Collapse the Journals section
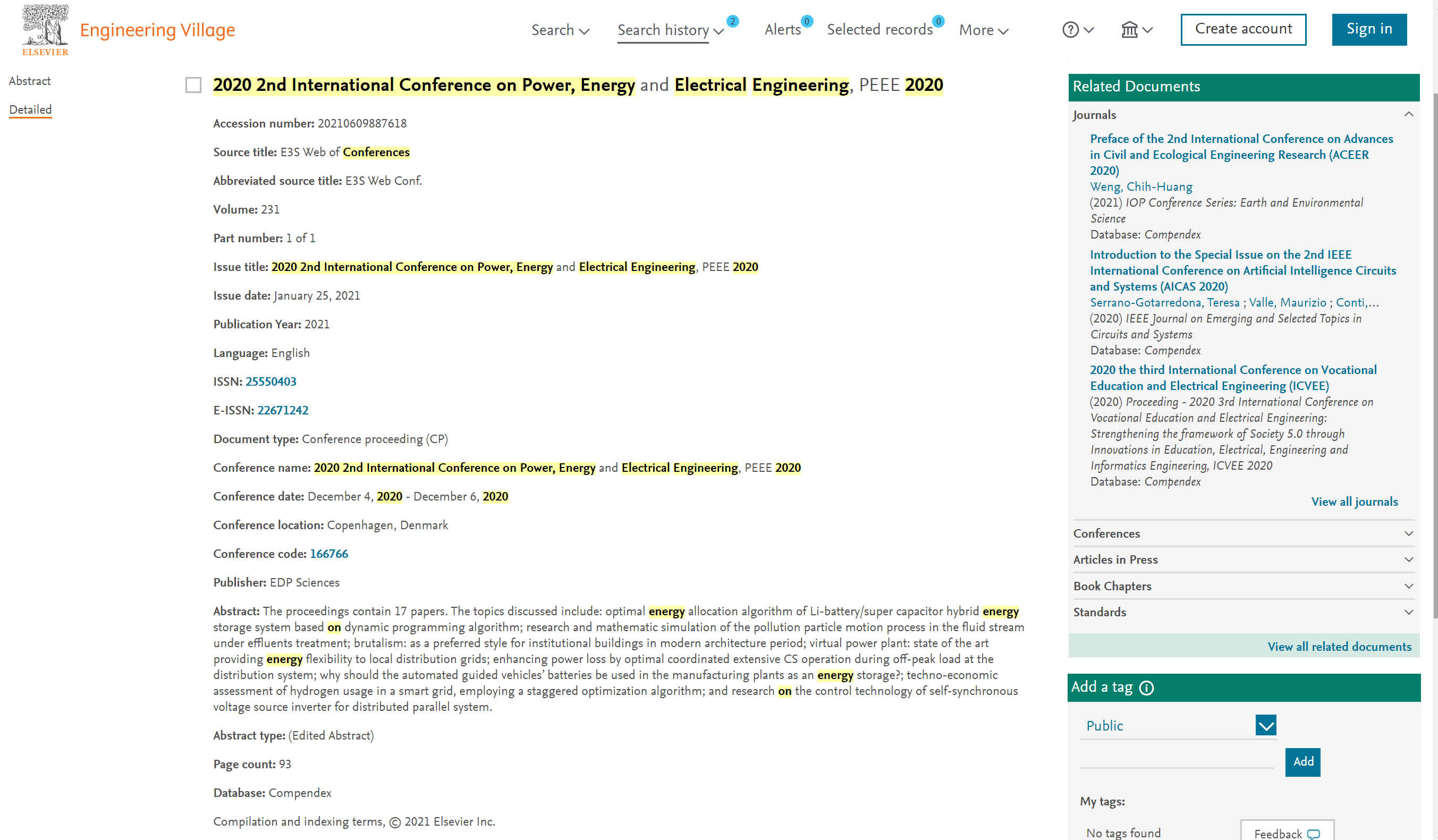1438x840 pixels. [x=1408, y=114]
